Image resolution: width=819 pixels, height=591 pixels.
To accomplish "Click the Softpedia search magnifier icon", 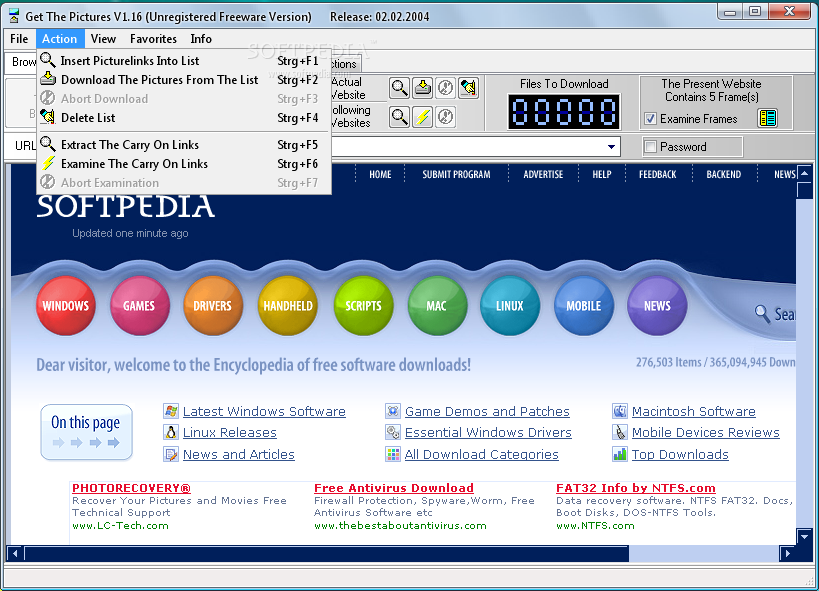I will click(x=762, y=314).
